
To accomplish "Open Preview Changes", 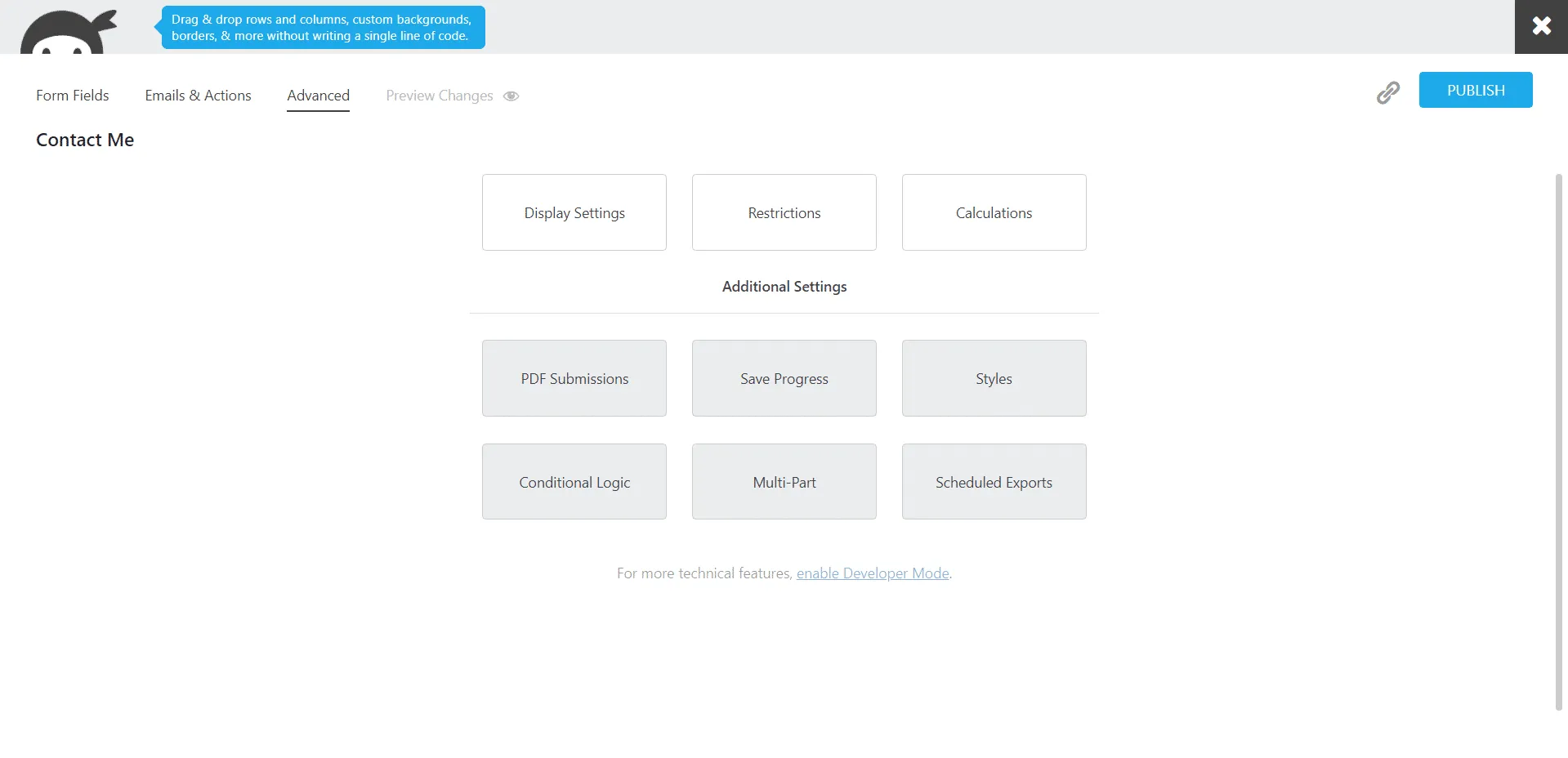I will click(439, 96).
